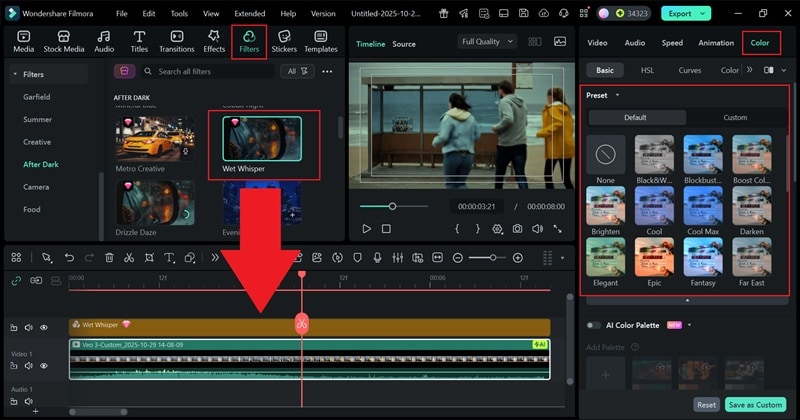This screenshot has height=420, width=800.
Task: Open the Titles panel
Action: (x=139, y=41)
